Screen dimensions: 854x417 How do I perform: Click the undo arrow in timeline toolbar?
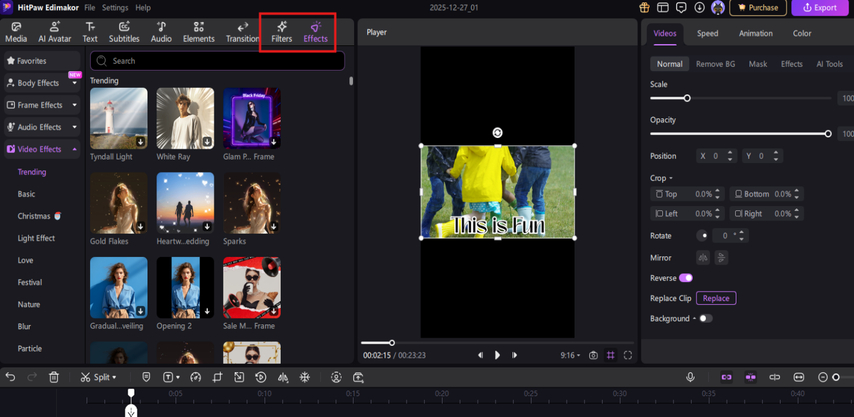tap(10, 377)
